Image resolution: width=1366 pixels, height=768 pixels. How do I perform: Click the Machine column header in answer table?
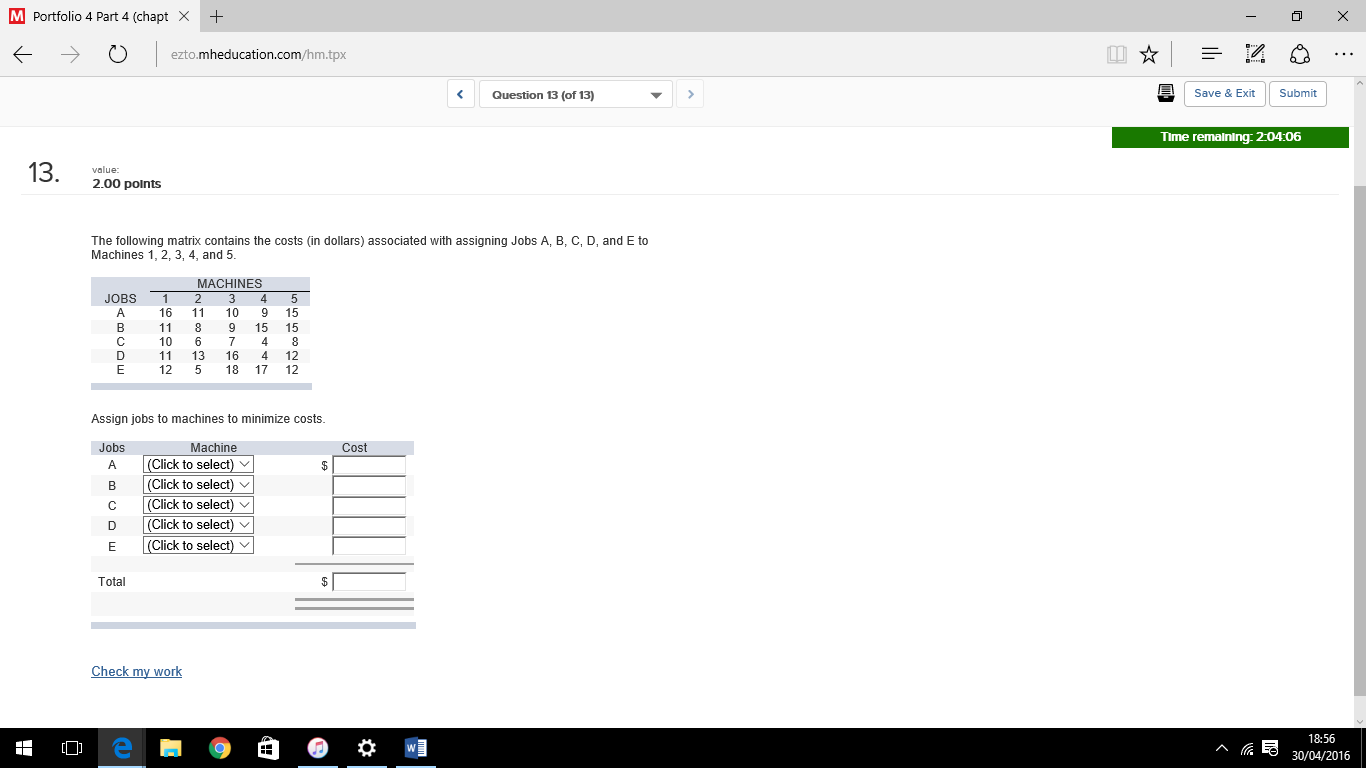pyautogui.click(x=214, y=448)
